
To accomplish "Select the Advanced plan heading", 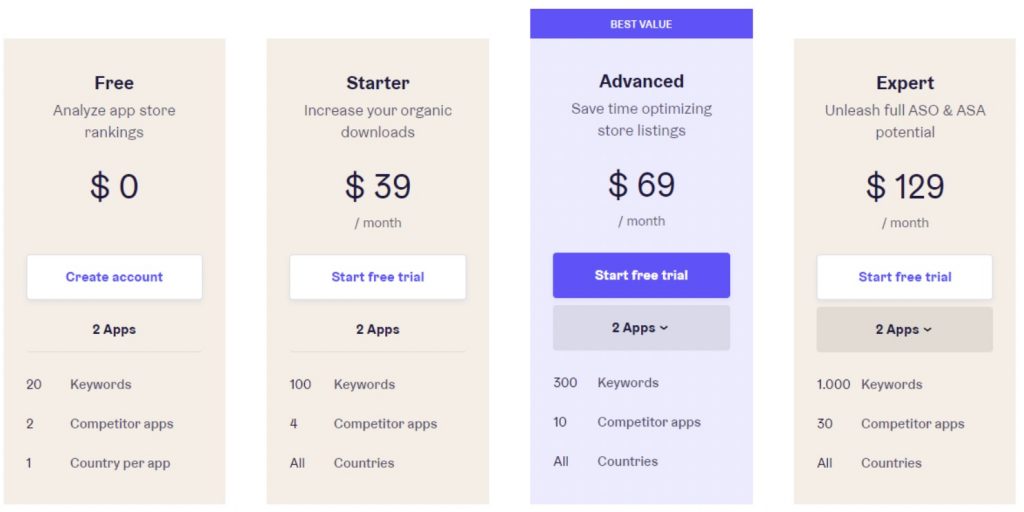I will coord(641,81).
